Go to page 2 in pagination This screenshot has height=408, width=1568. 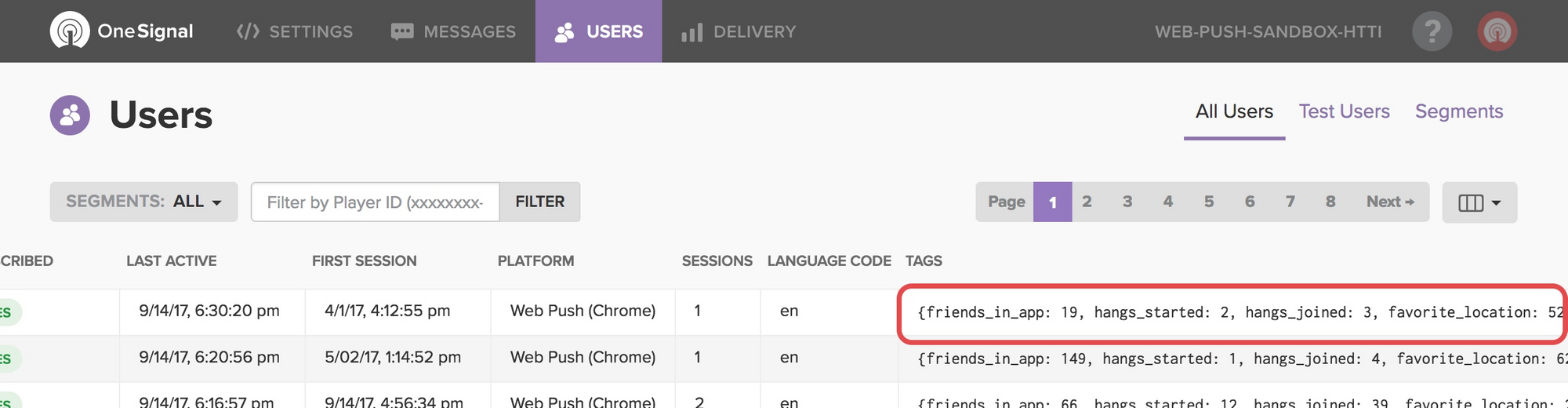pyautogui.click(x=1087, y=202)
